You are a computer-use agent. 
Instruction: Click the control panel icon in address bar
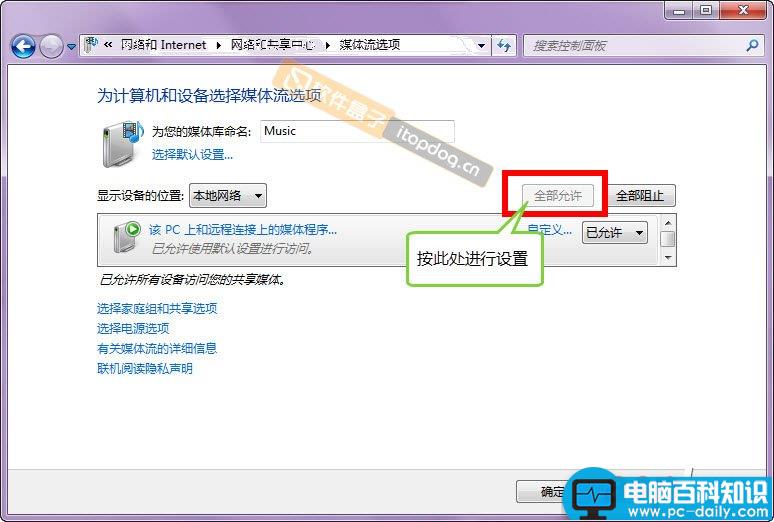[92, 45]
